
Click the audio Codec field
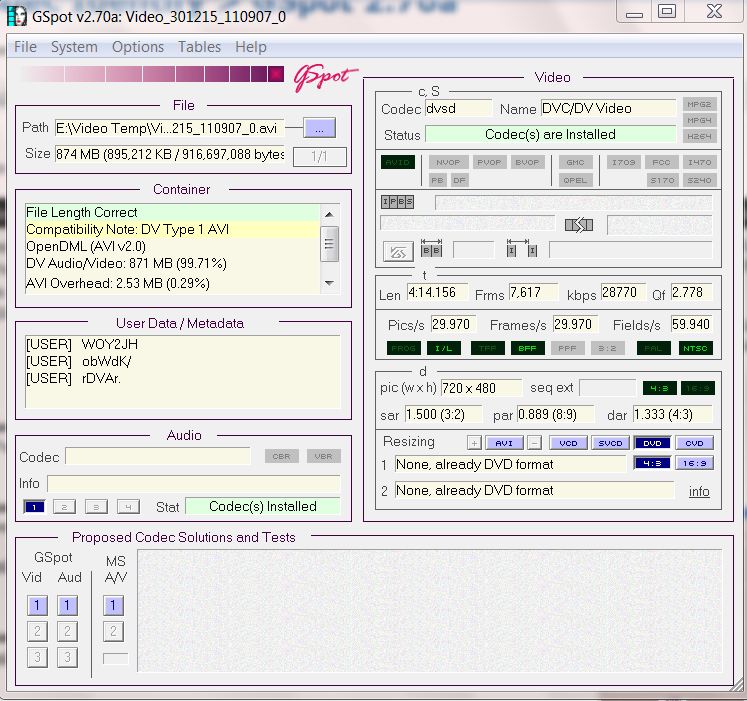[x=158, y=457]
